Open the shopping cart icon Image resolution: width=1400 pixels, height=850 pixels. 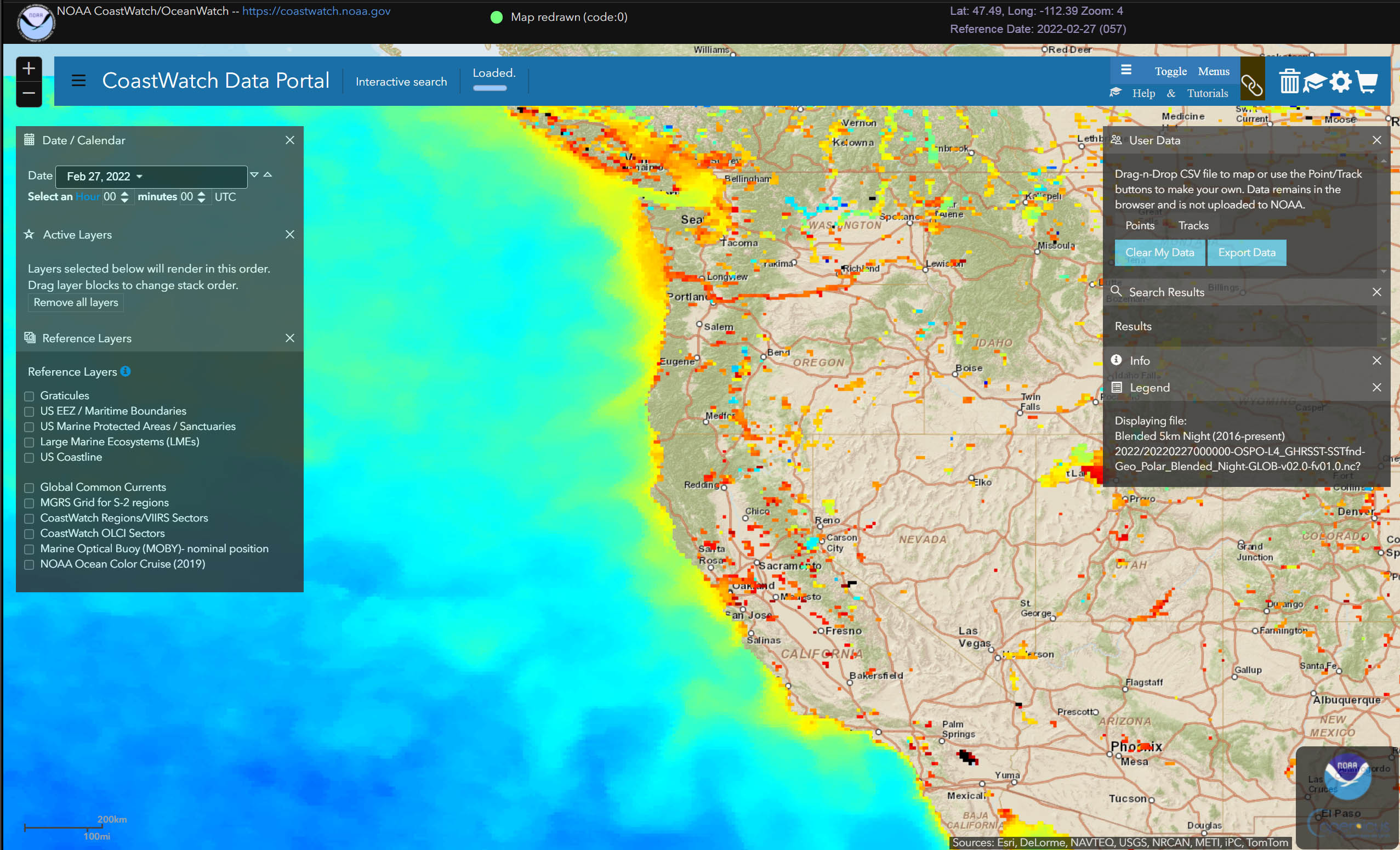1367,81
